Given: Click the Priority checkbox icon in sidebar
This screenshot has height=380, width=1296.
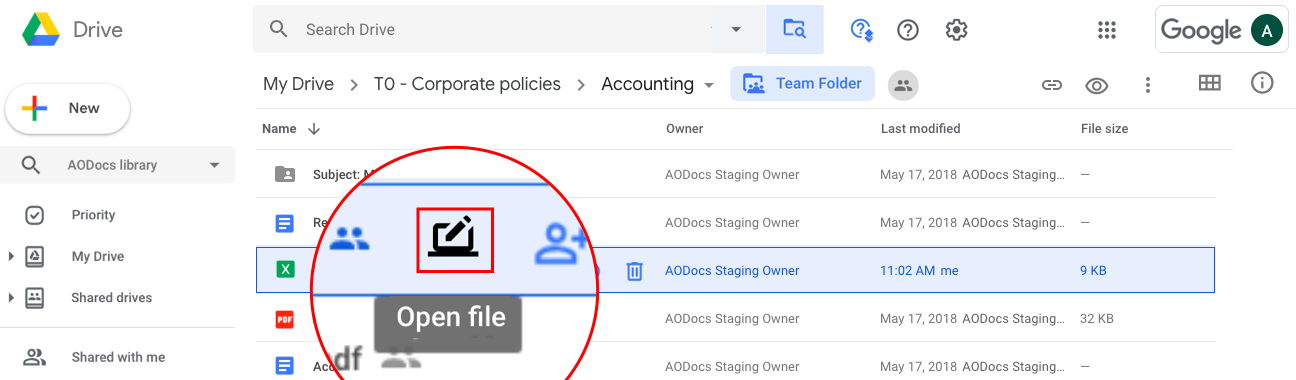Looking at the screenshot, I should tap(34, 215).
